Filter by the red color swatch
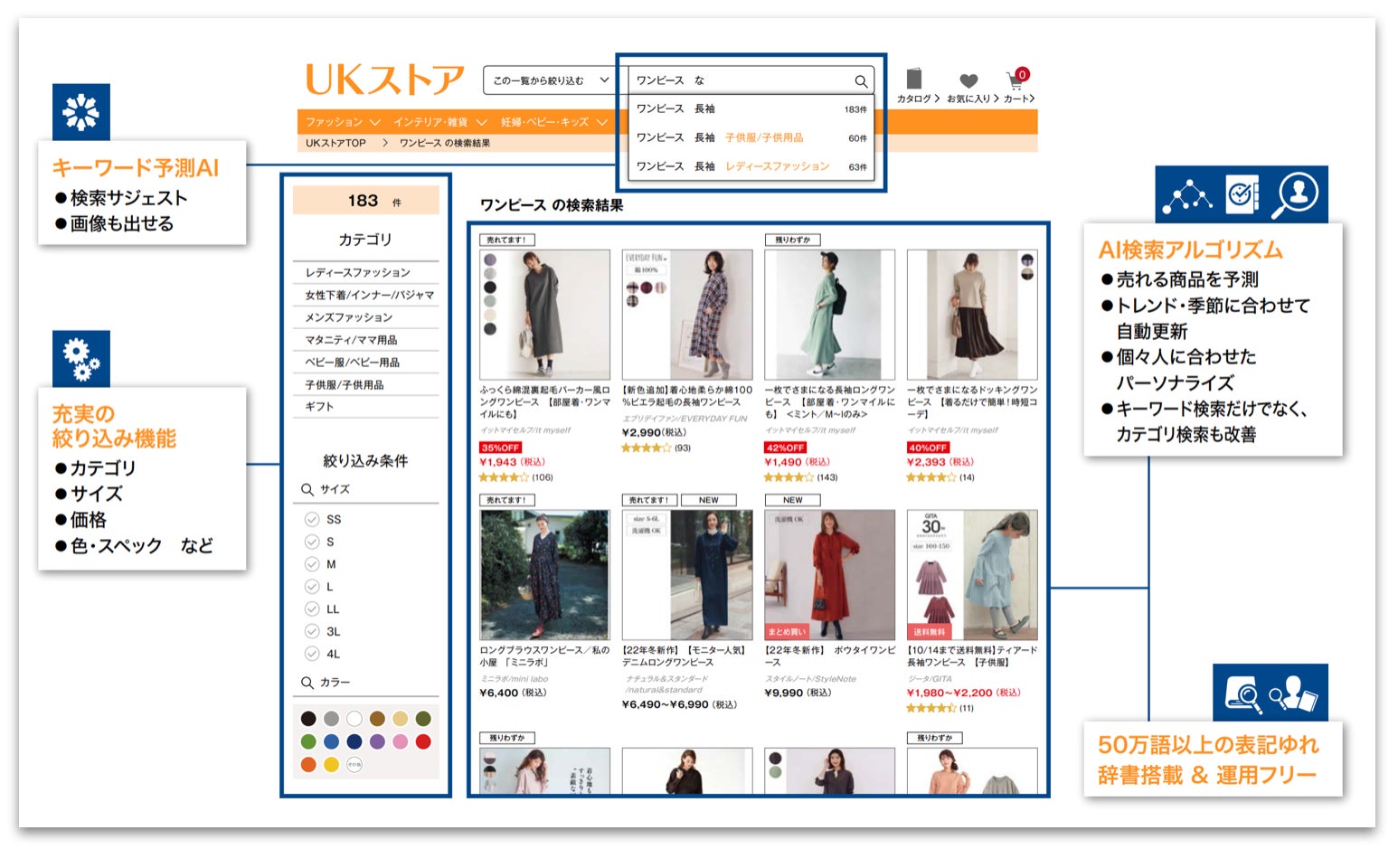The image size is (1398, 868). (x=423, y=741)
